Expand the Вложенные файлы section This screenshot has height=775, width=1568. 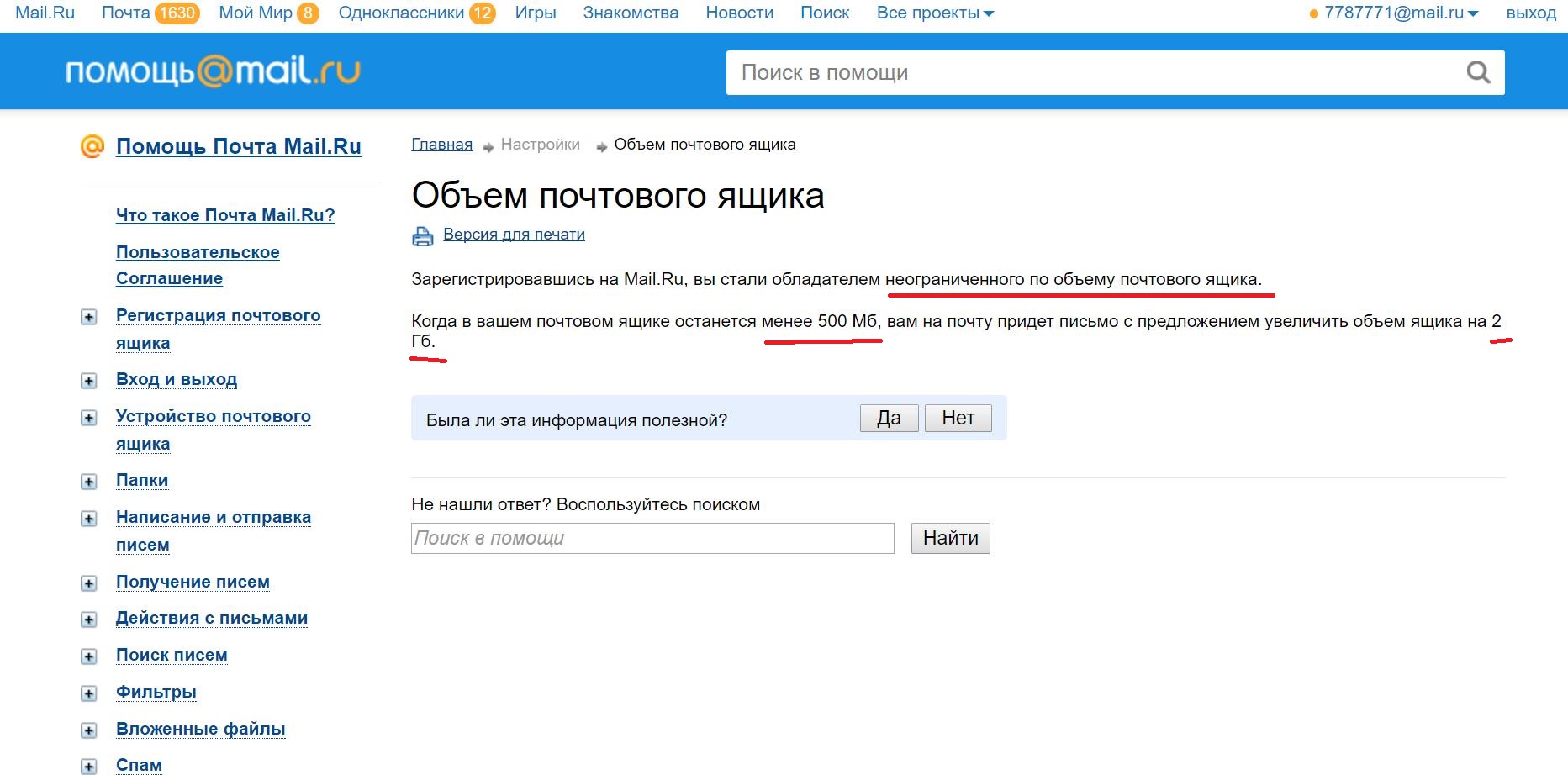[x=89, y=730]
